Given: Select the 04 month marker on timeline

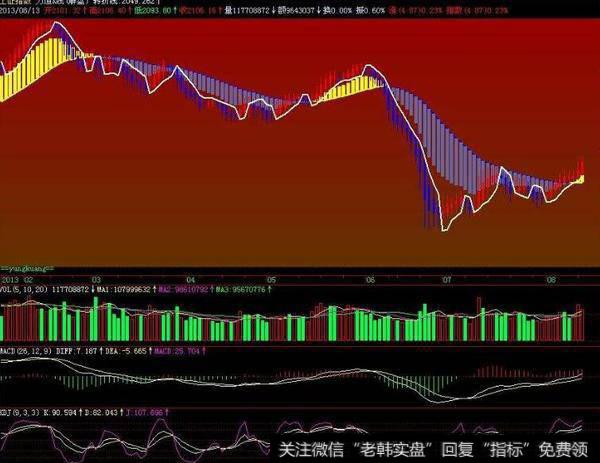Looking at the screenshot, I should tap(190, 280).
